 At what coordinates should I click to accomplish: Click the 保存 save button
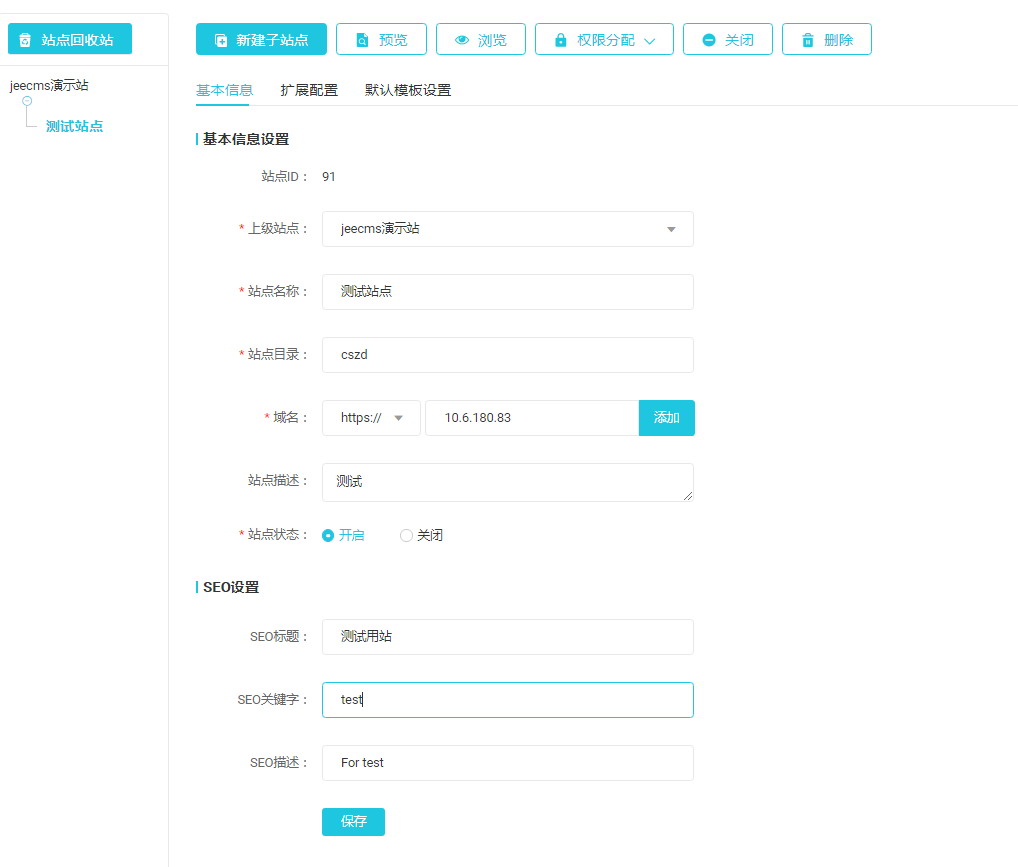(x=353, y=821)
